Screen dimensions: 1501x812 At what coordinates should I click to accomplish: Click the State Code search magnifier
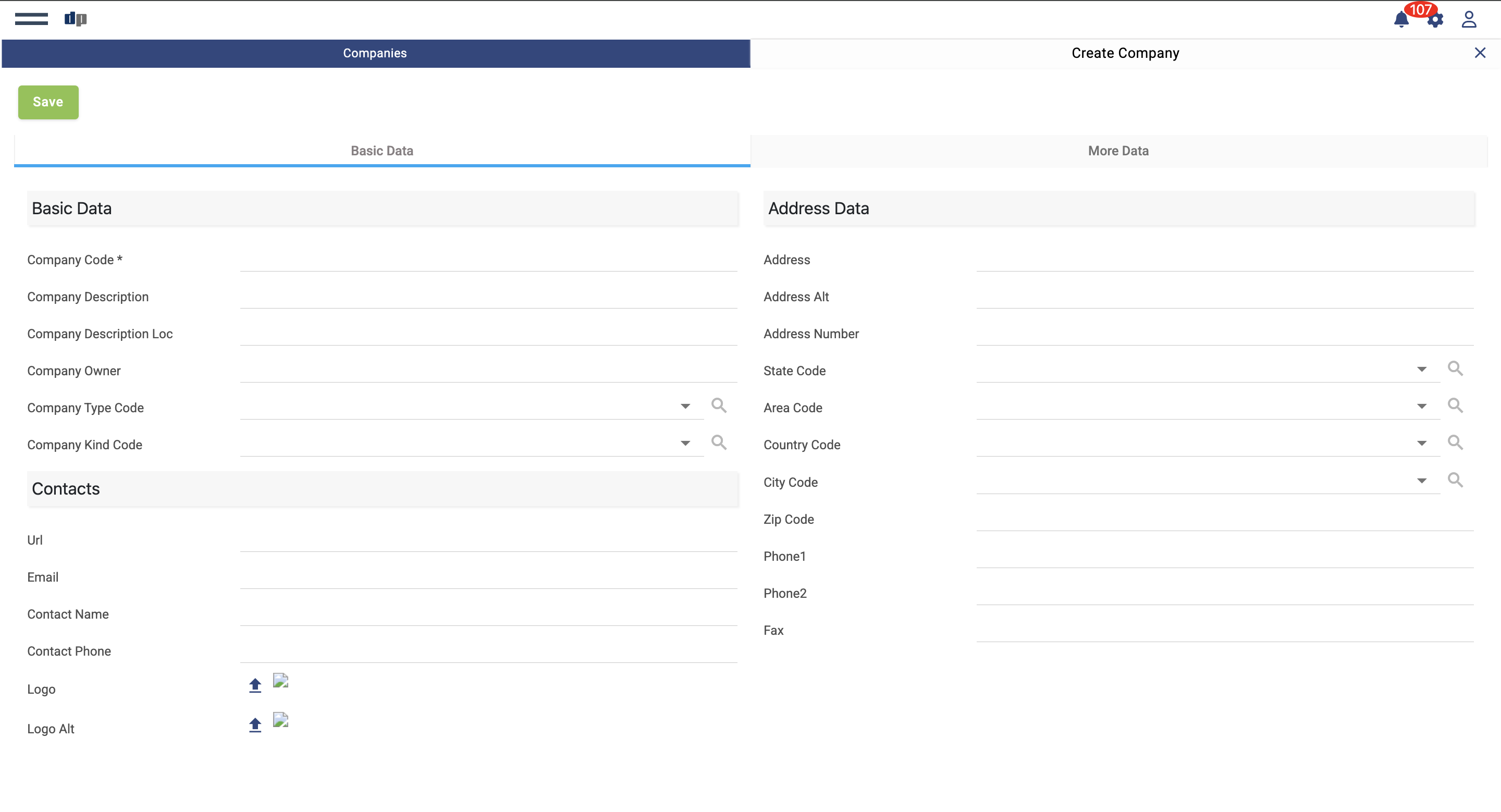click(1455, 368)
